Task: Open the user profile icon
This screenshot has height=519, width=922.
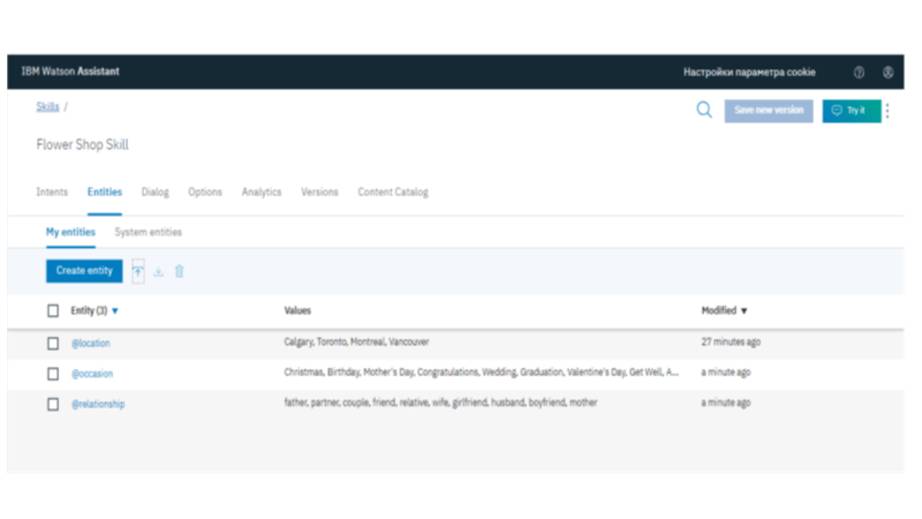Action: point(888,73)
